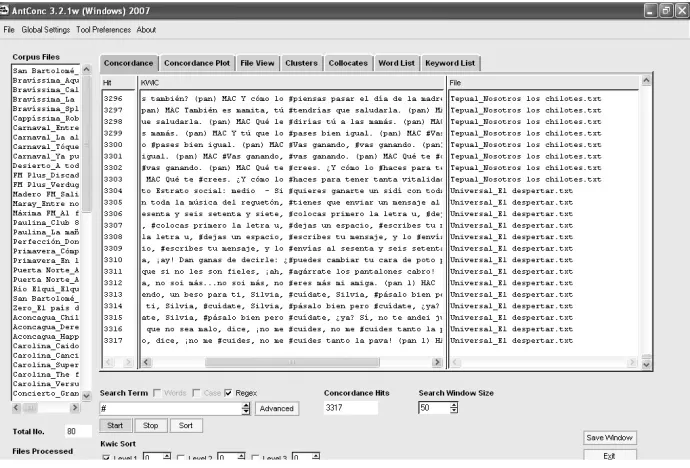Click KWIC pane right scroll arrow

click(x=437, y=362)
